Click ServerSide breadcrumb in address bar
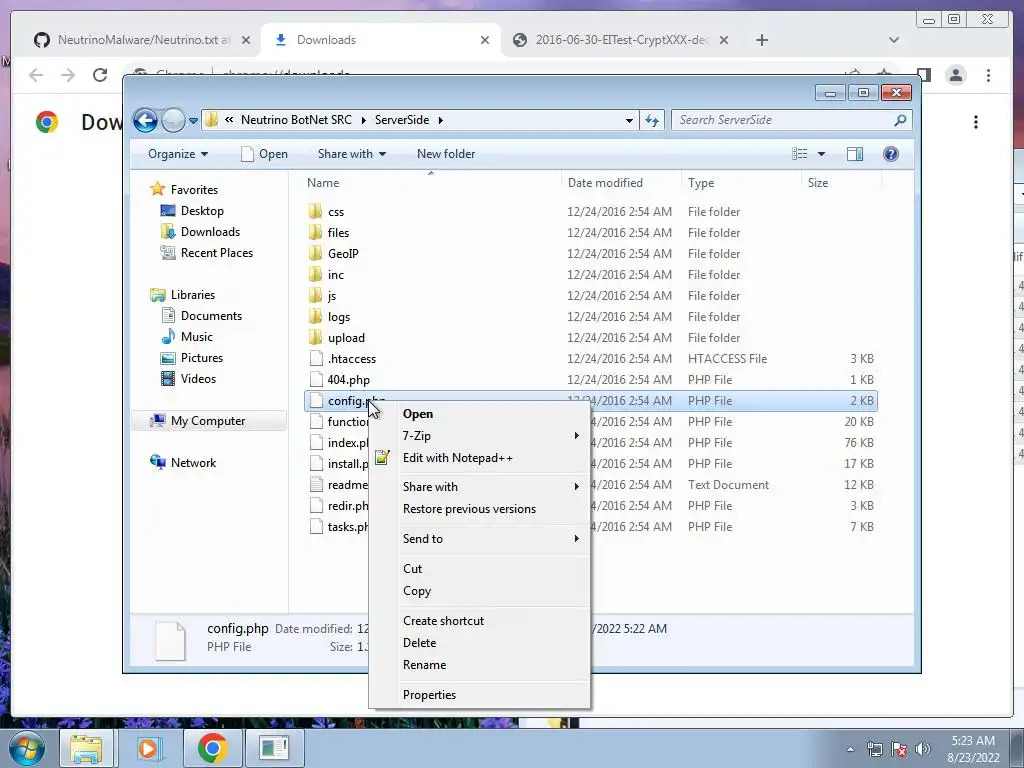1024x768 pixels. 402,120
